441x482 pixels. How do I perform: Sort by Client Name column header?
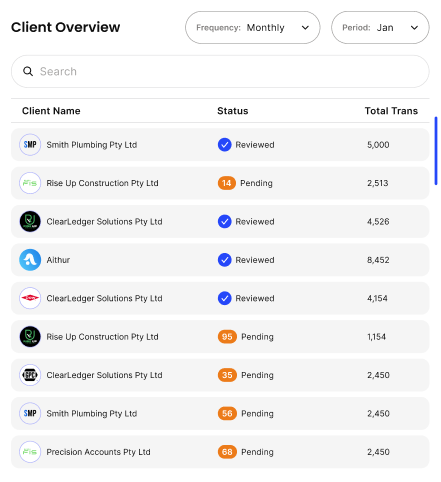pos(51,111)
